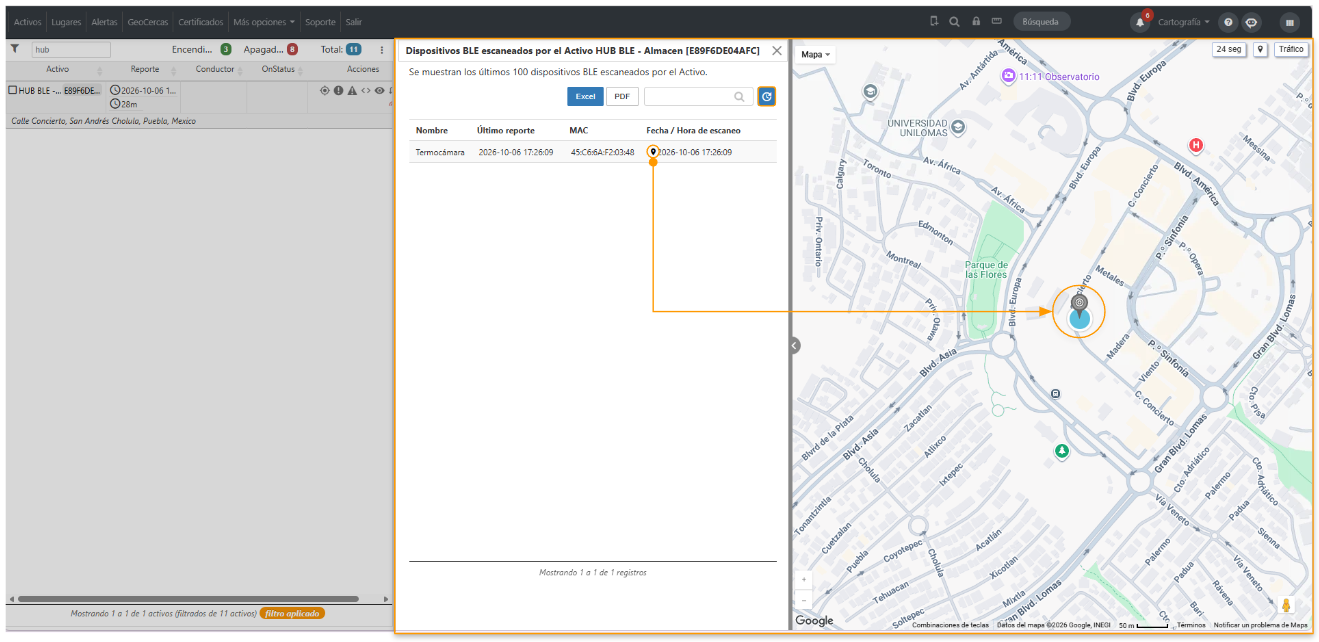Click the hospital H marker on map
Screen dimensions: 1319x642
1195,146
